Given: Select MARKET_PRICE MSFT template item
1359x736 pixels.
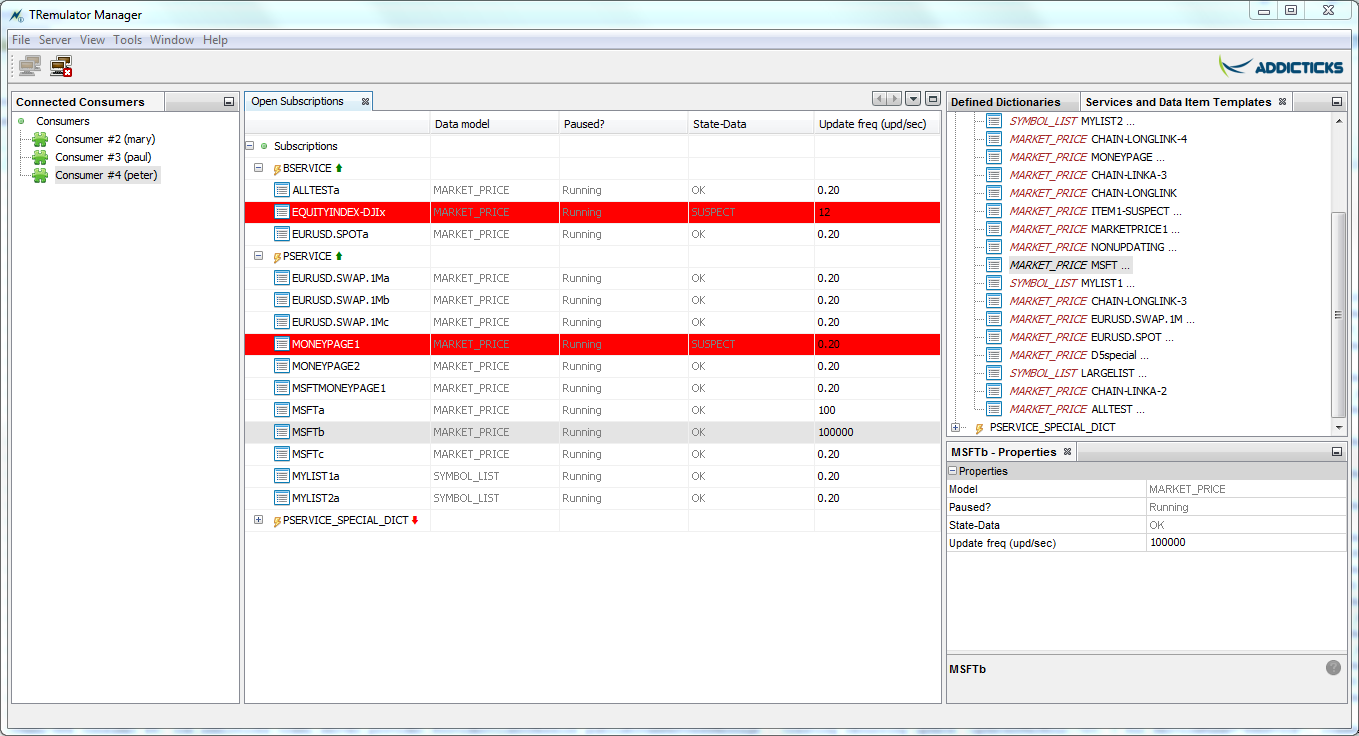Looking at the screenshot, I should (x=1069, y=265).
